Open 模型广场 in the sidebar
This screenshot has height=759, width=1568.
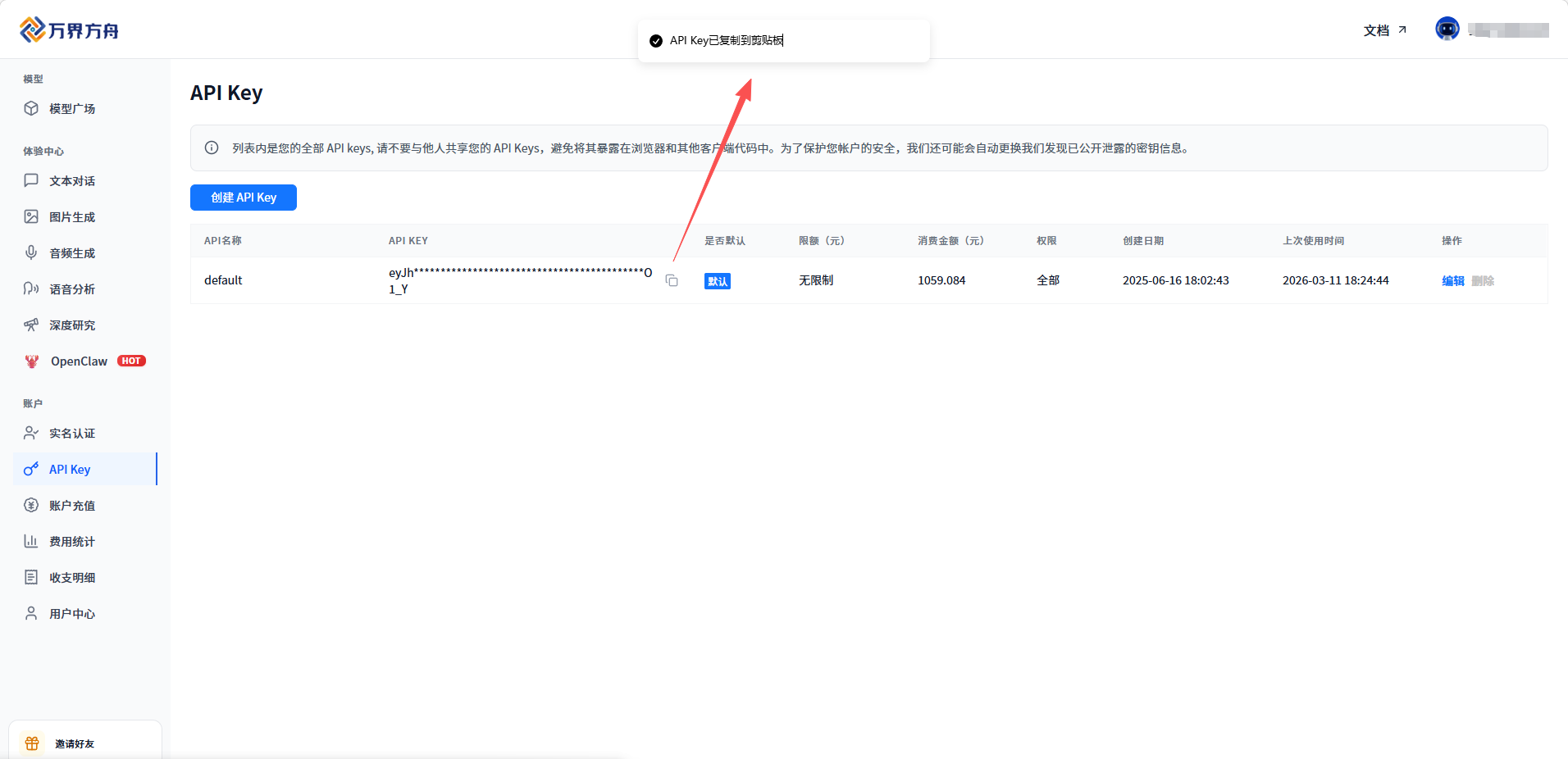pos(71,109)
